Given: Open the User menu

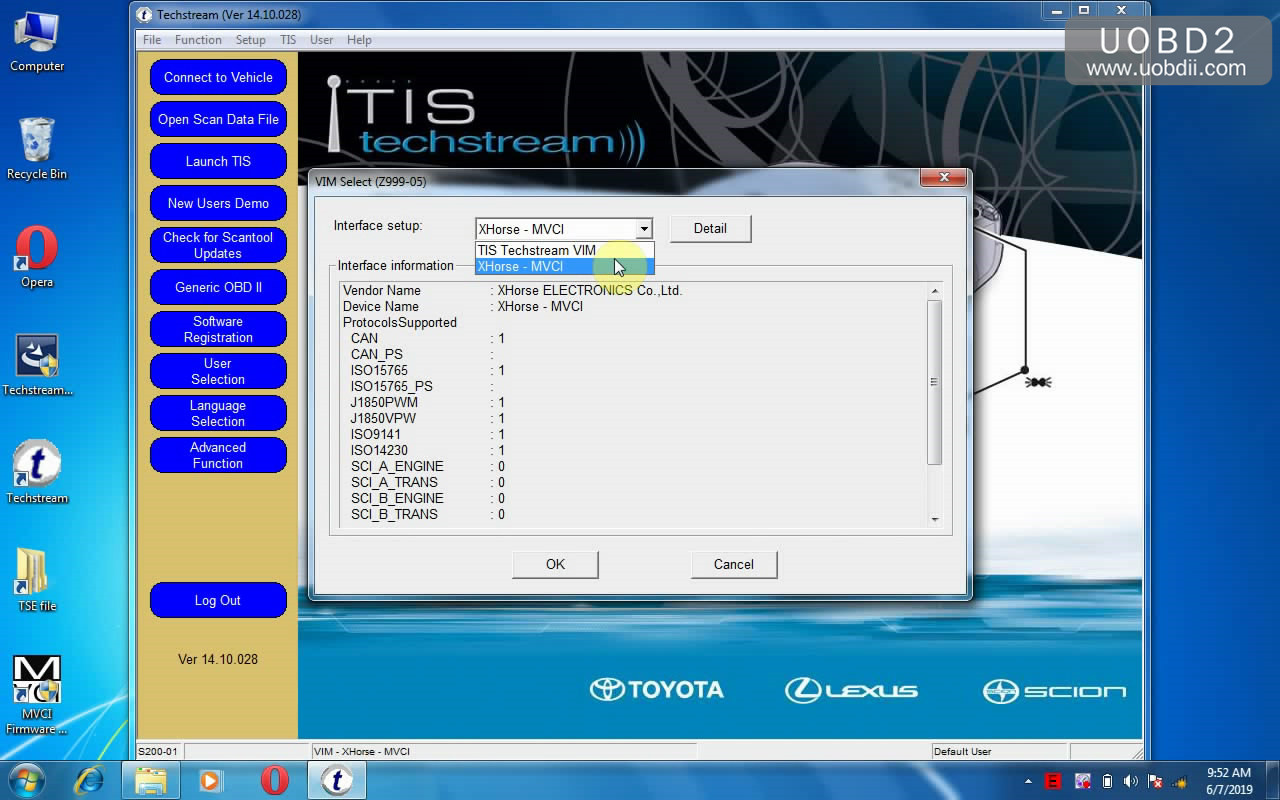Looking at the screenshot, I should click(321, 40).
